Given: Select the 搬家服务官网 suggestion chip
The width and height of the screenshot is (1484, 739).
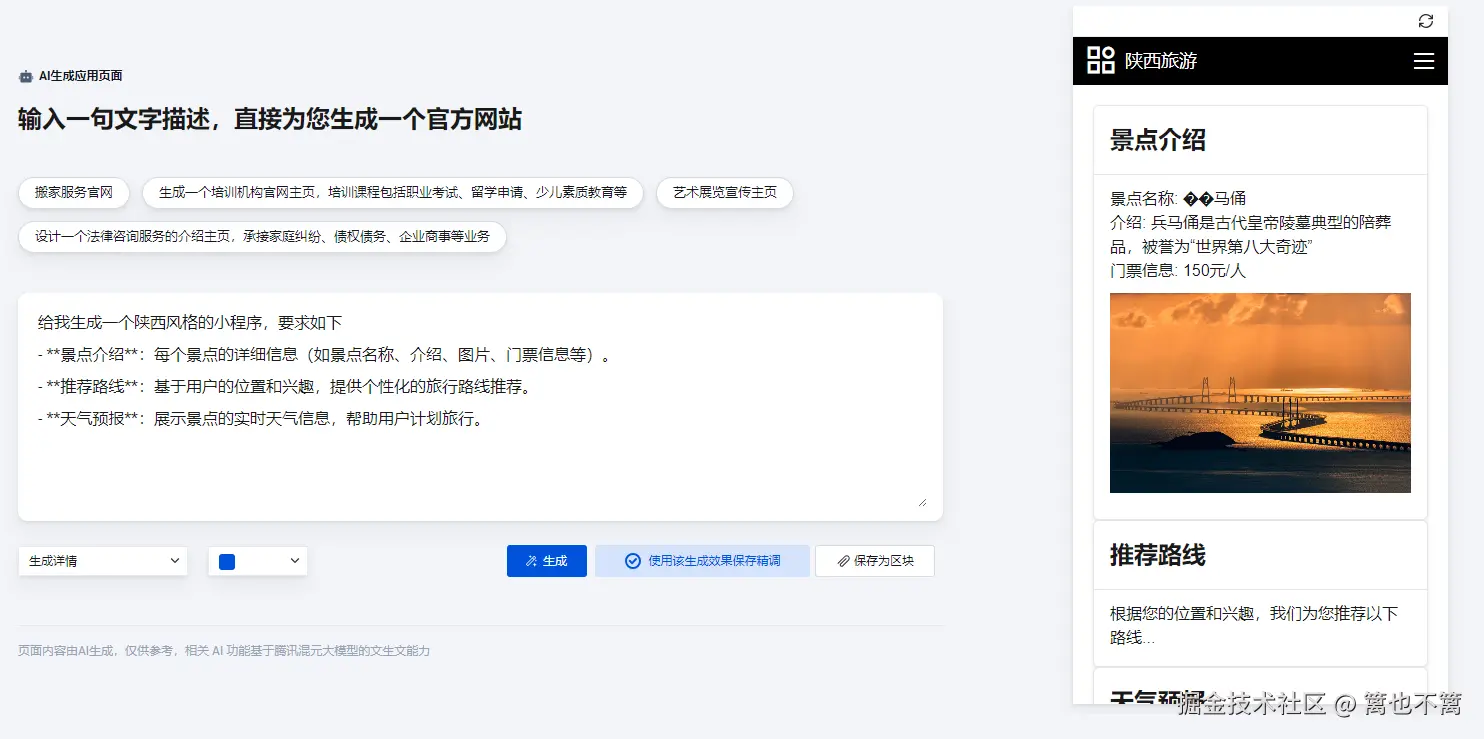Looking at the screenshot, I should (74, 192).
